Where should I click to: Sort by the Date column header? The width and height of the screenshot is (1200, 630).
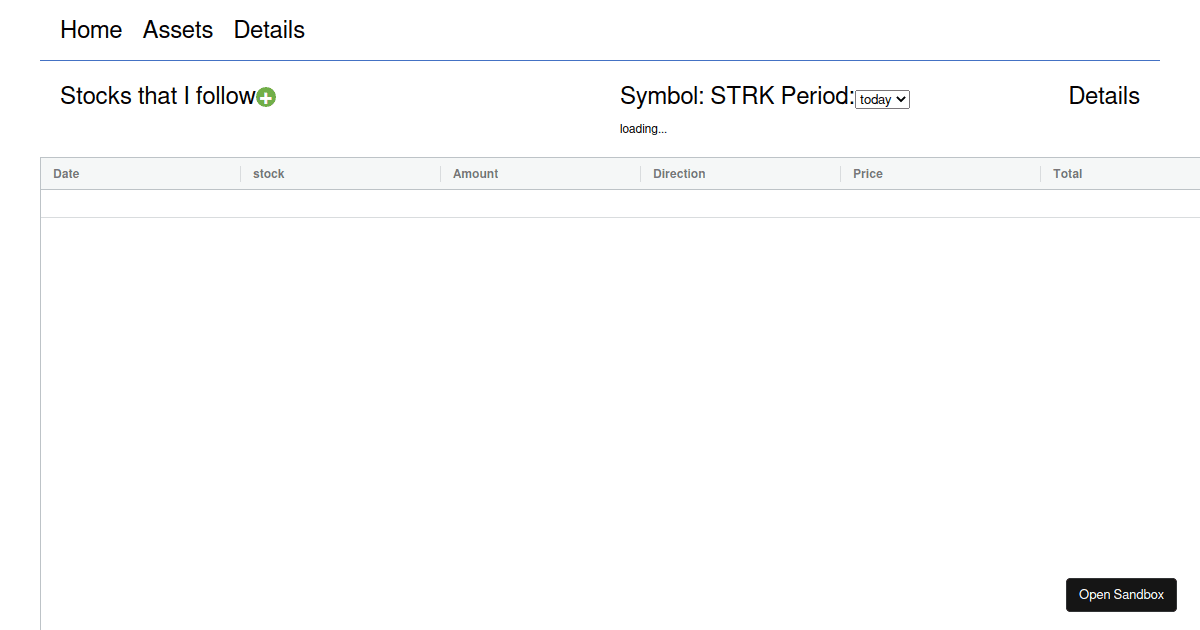66,174
